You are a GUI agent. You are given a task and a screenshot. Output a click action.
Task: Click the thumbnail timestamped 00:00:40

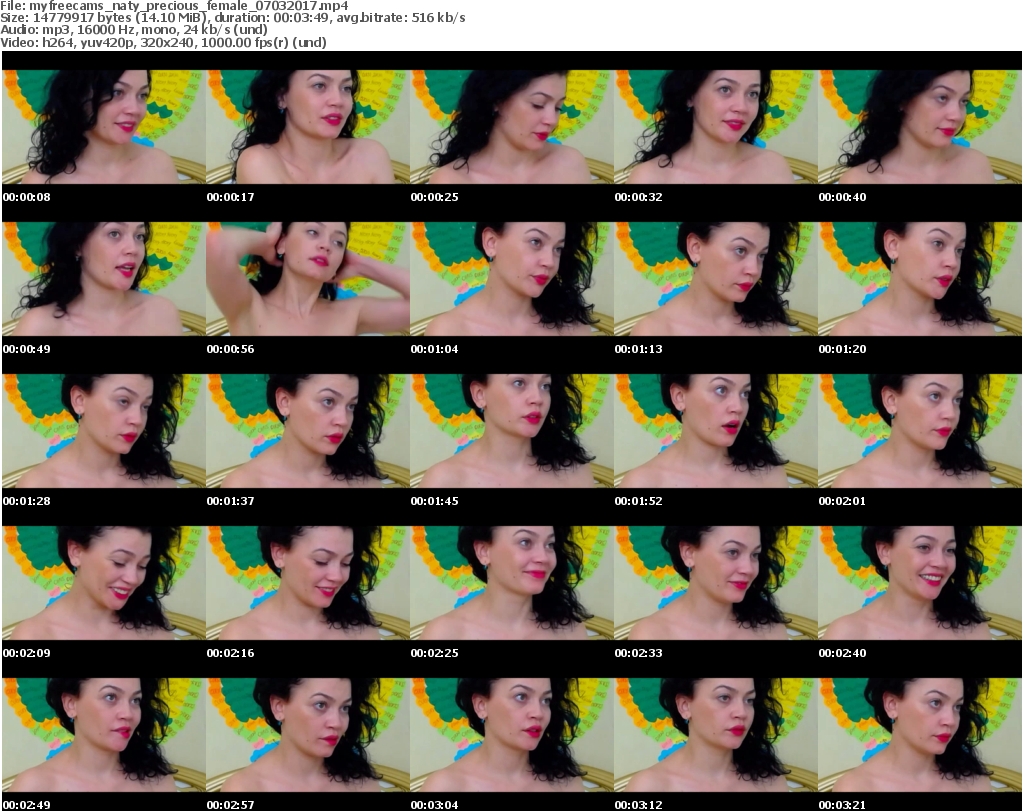(x=920, y=127)
